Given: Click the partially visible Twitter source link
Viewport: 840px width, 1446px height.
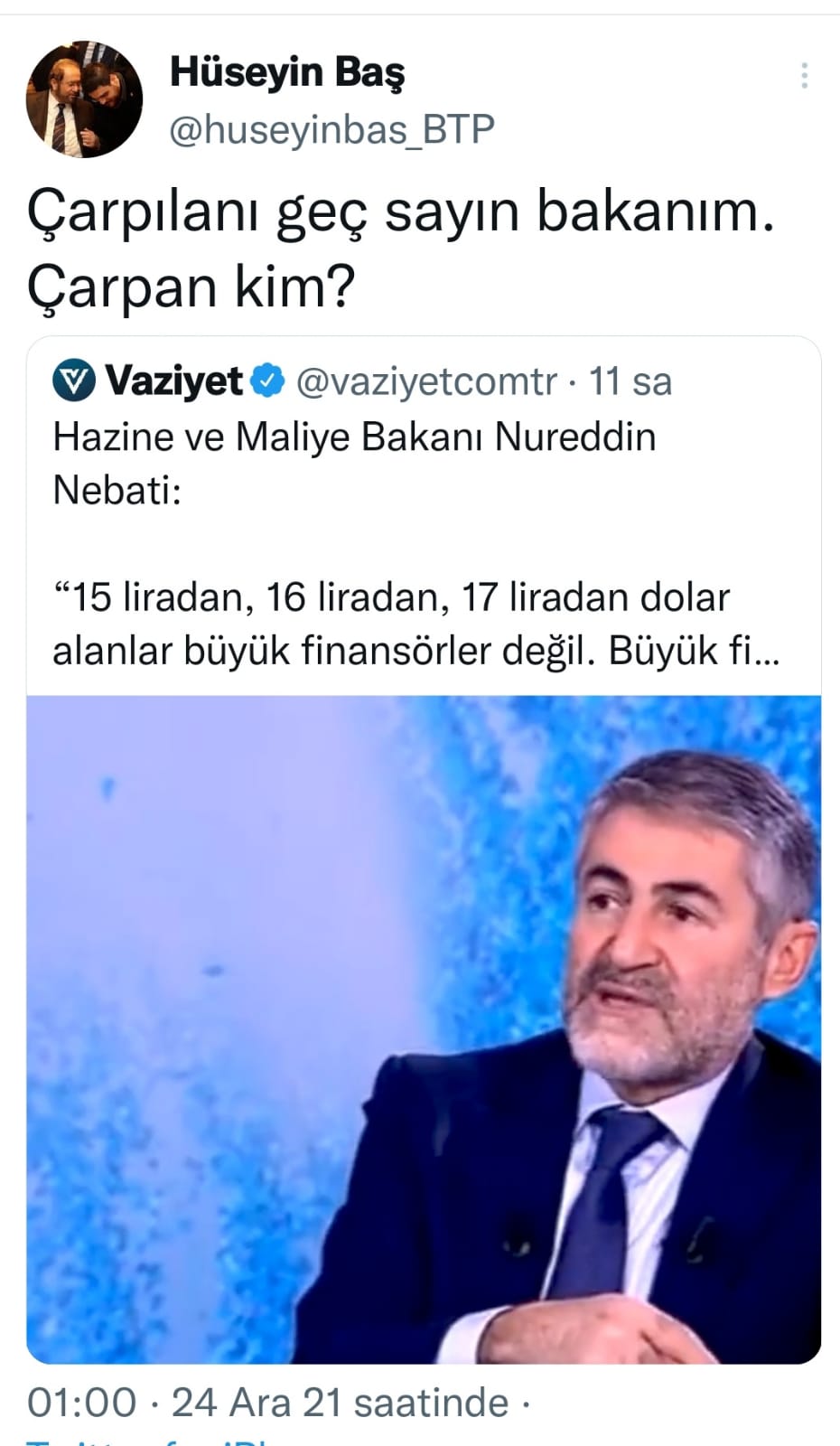Looking at the screenshot, I should click(154, 1439).
